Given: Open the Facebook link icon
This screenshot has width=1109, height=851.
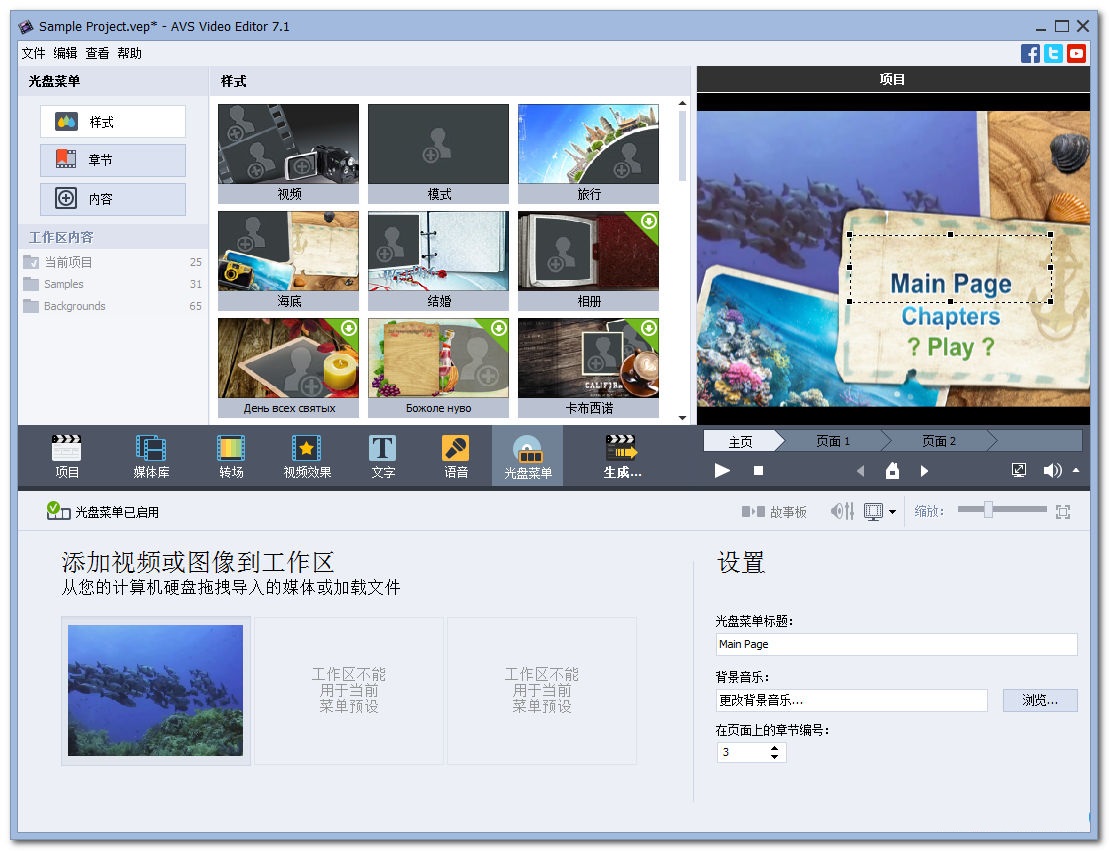Looking at the screenshot, I should tap(1029, 54).
